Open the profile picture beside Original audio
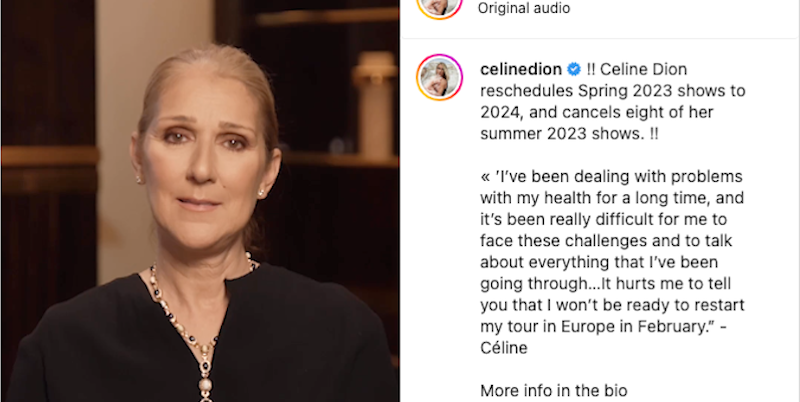This screenshot has height=402, width=800. [x=439, y=5]
